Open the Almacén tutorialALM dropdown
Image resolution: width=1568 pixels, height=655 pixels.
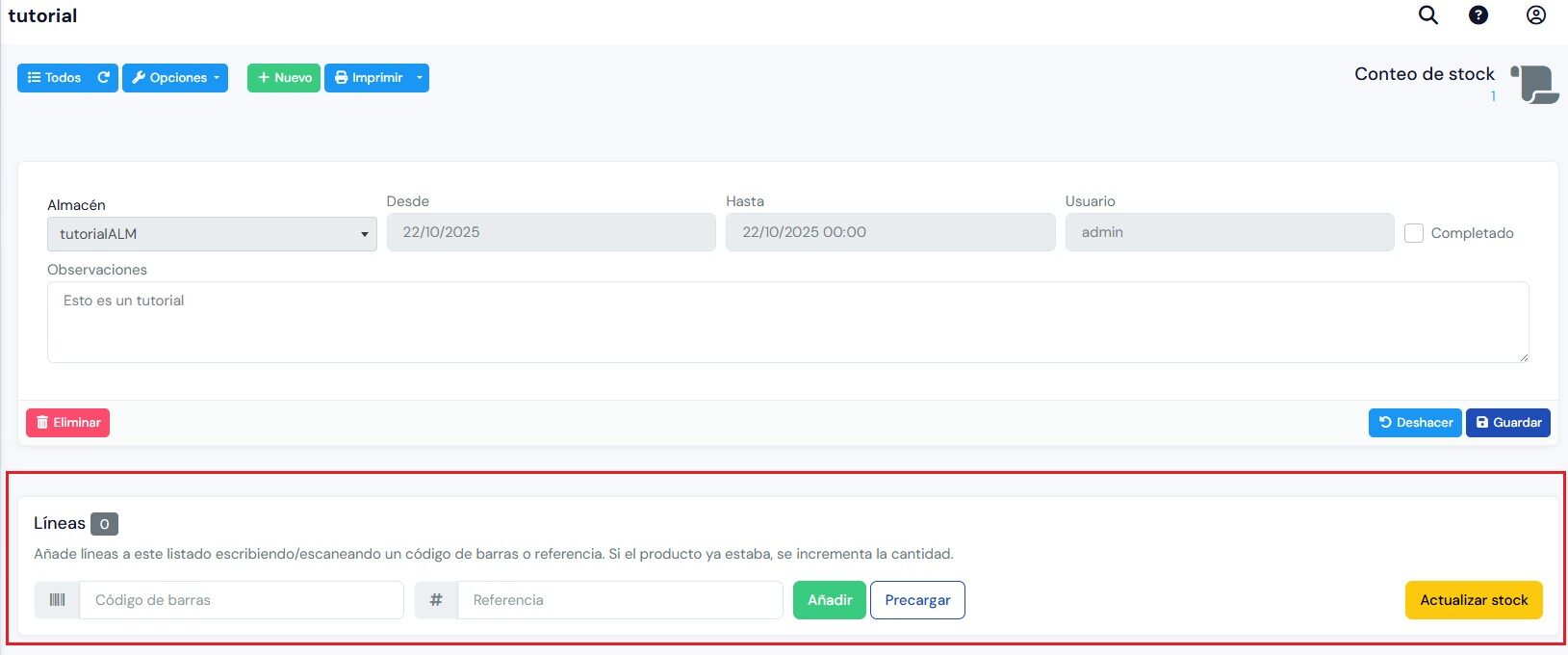tap(212, 234)
